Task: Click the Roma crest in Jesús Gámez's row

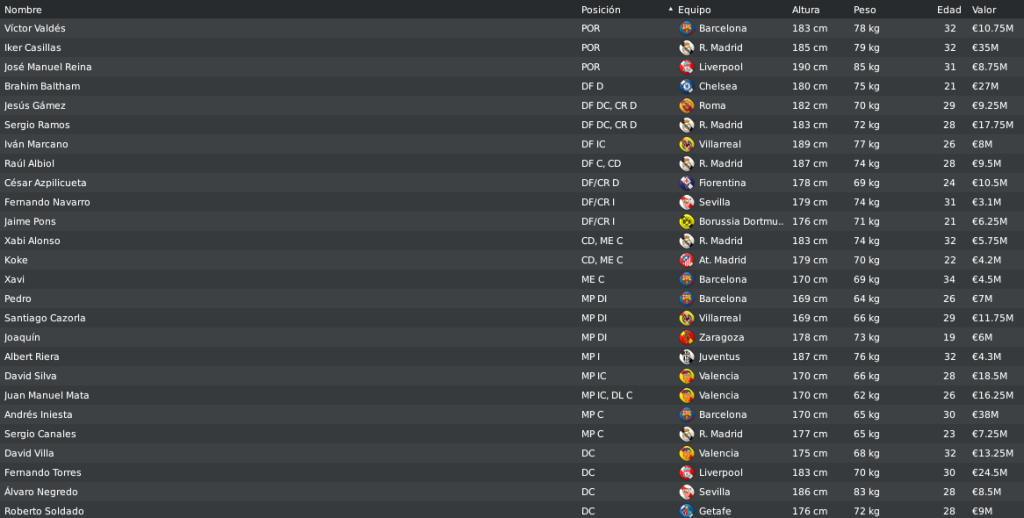Action: pyautogui.click(x=686, y=105)
